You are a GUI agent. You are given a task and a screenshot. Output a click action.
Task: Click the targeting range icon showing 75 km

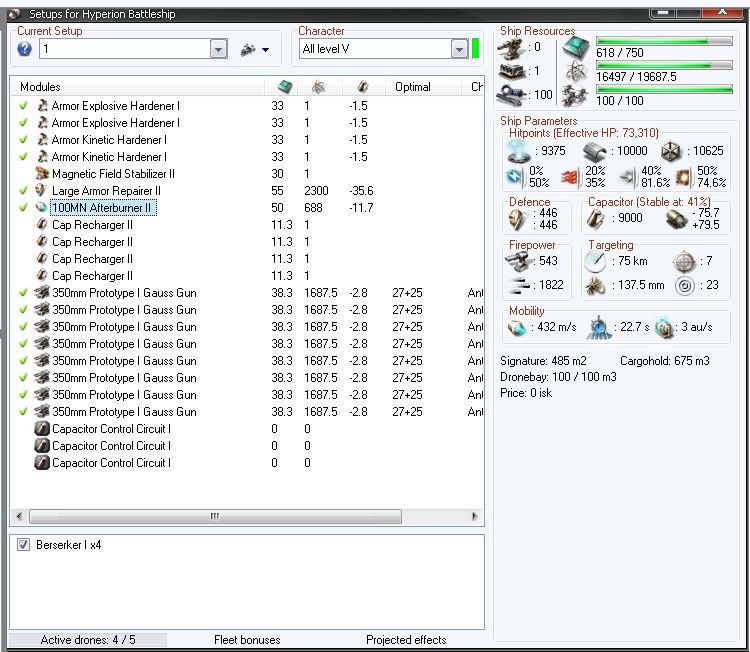click(x=596, y=262)
